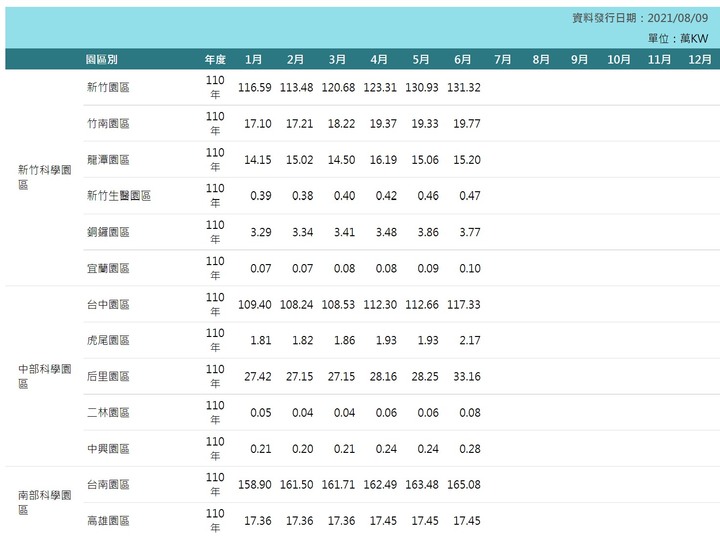Click the 年度 column header
Screen dimensions: 720x537
pos(215,60)
